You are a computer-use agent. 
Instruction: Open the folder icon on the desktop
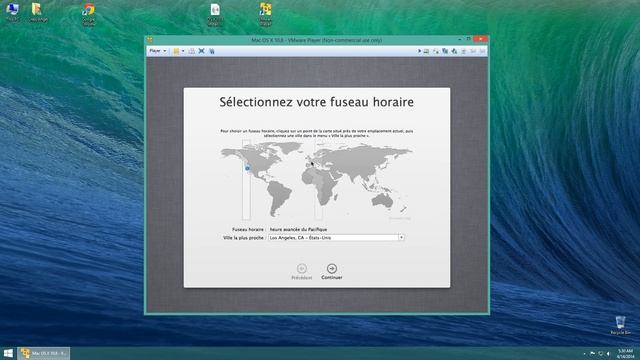tap(38, 12)
